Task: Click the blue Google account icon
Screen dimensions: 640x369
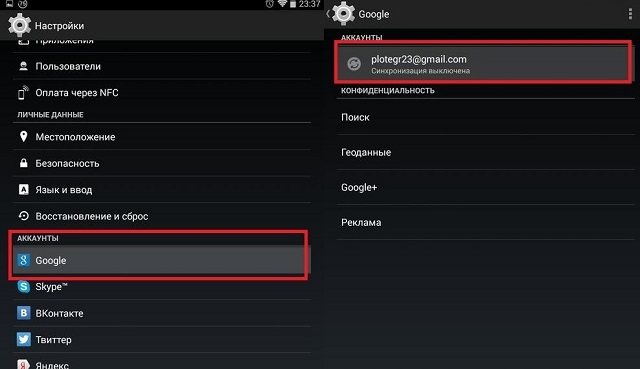Action: pos(24,260)
